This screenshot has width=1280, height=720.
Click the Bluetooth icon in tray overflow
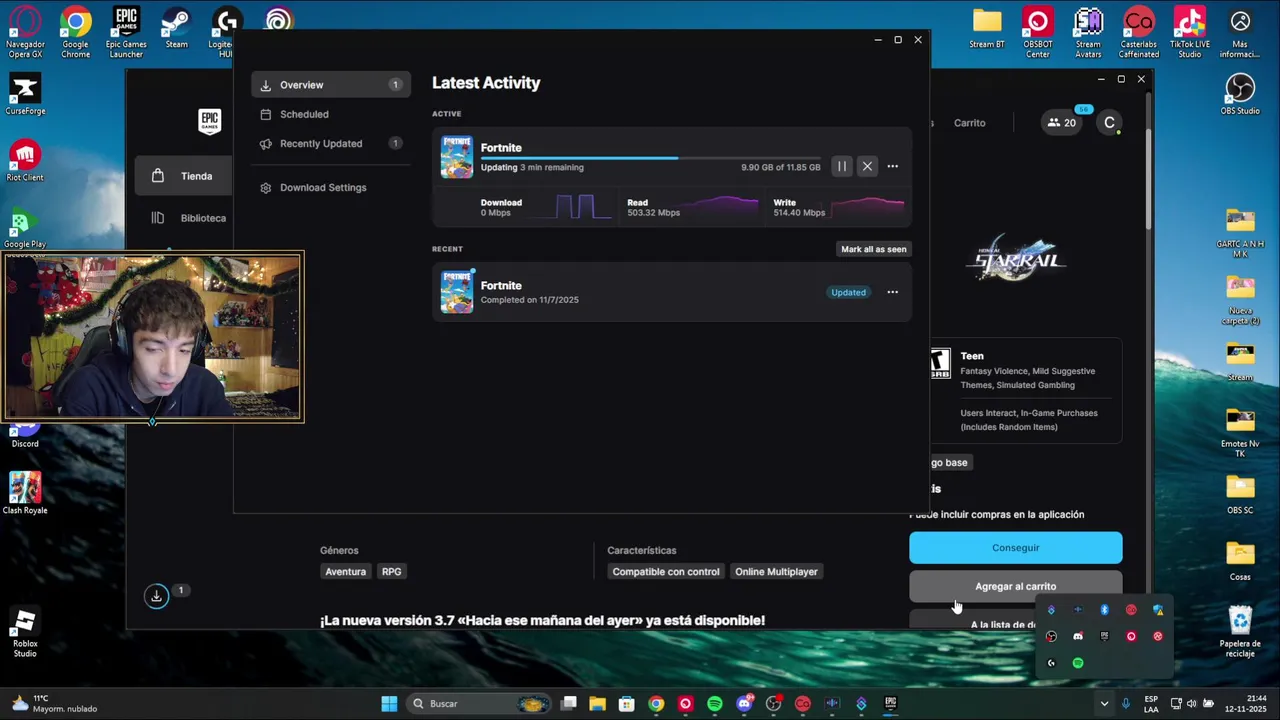1105,610
